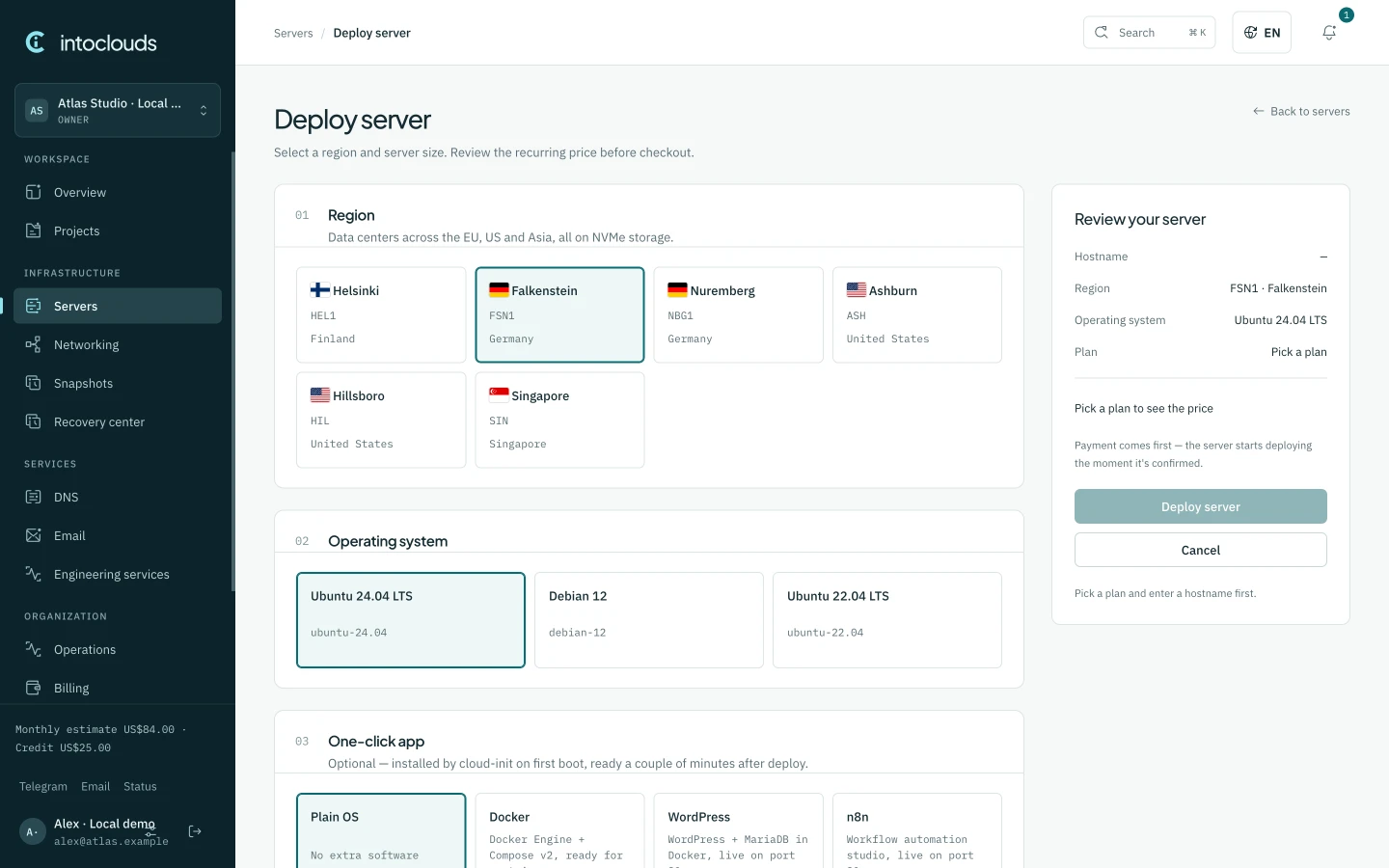Click the notification count badge
Image resolution: width=1389 pixels, height=868 pixels.
click(x=1347, y=15)
